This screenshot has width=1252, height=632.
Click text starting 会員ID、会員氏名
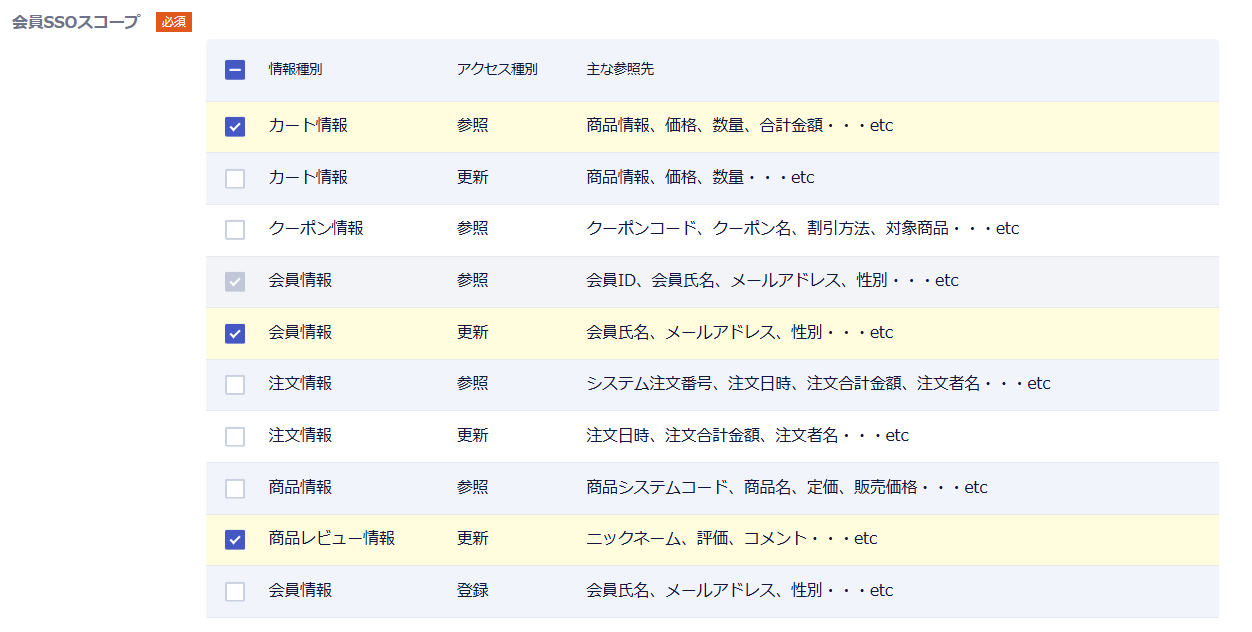[773, 281]
